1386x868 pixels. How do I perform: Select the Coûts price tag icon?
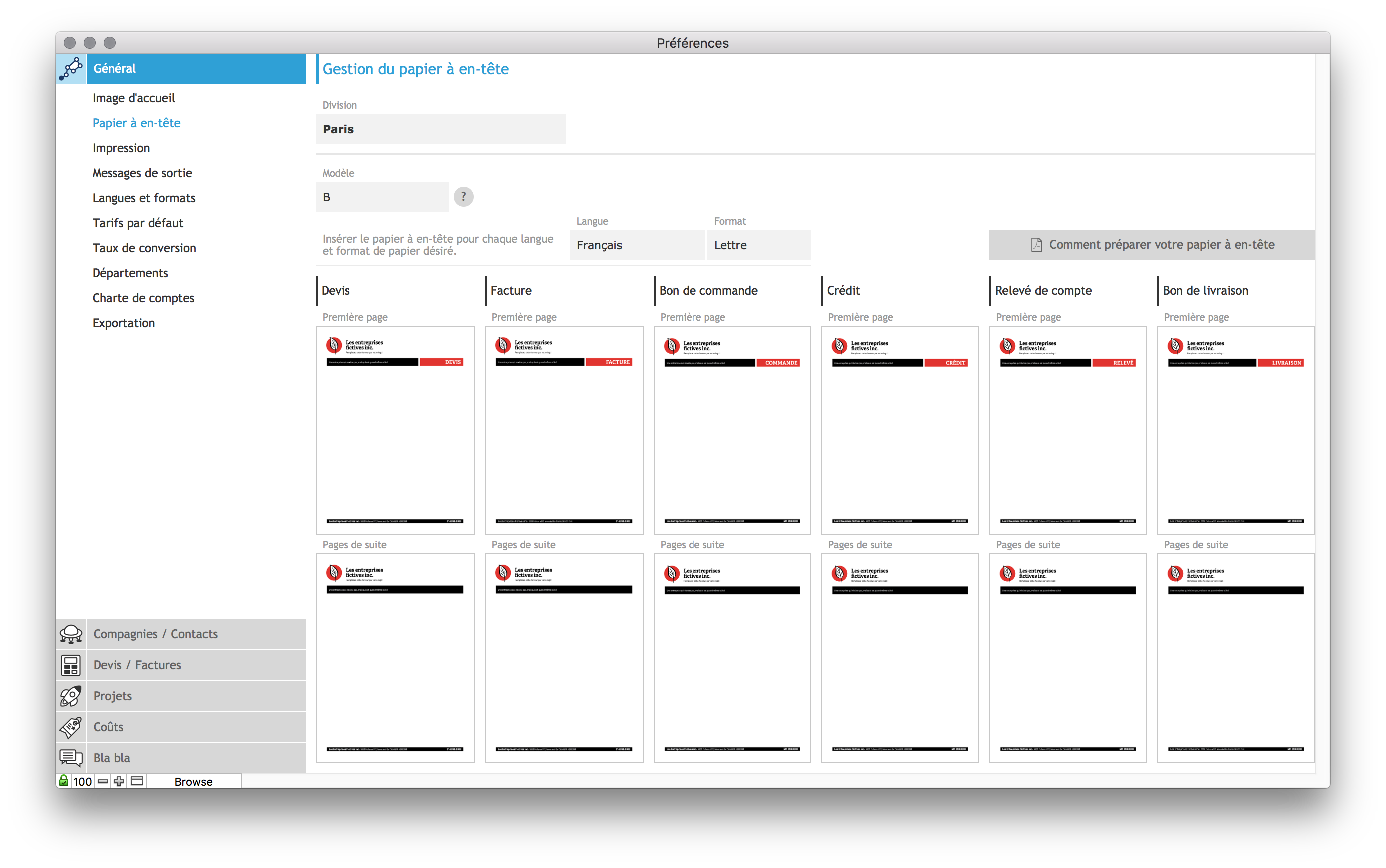(71, 727)
